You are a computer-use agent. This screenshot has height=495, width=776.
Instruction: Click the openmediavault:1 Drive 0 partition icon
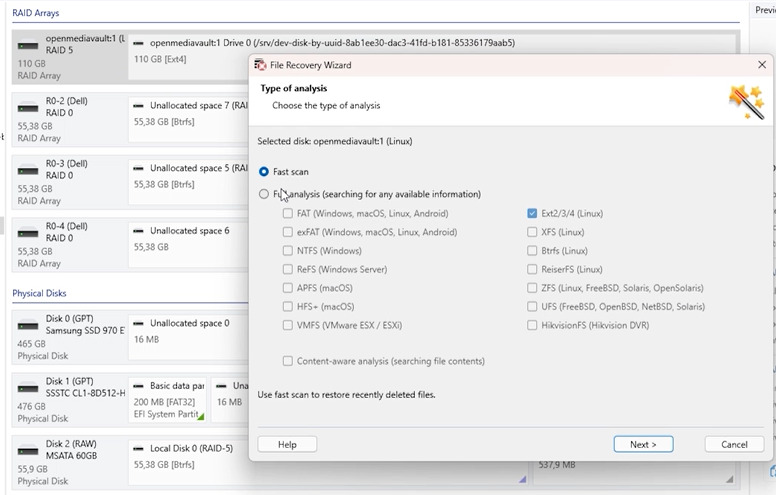(x=139, y=44)
